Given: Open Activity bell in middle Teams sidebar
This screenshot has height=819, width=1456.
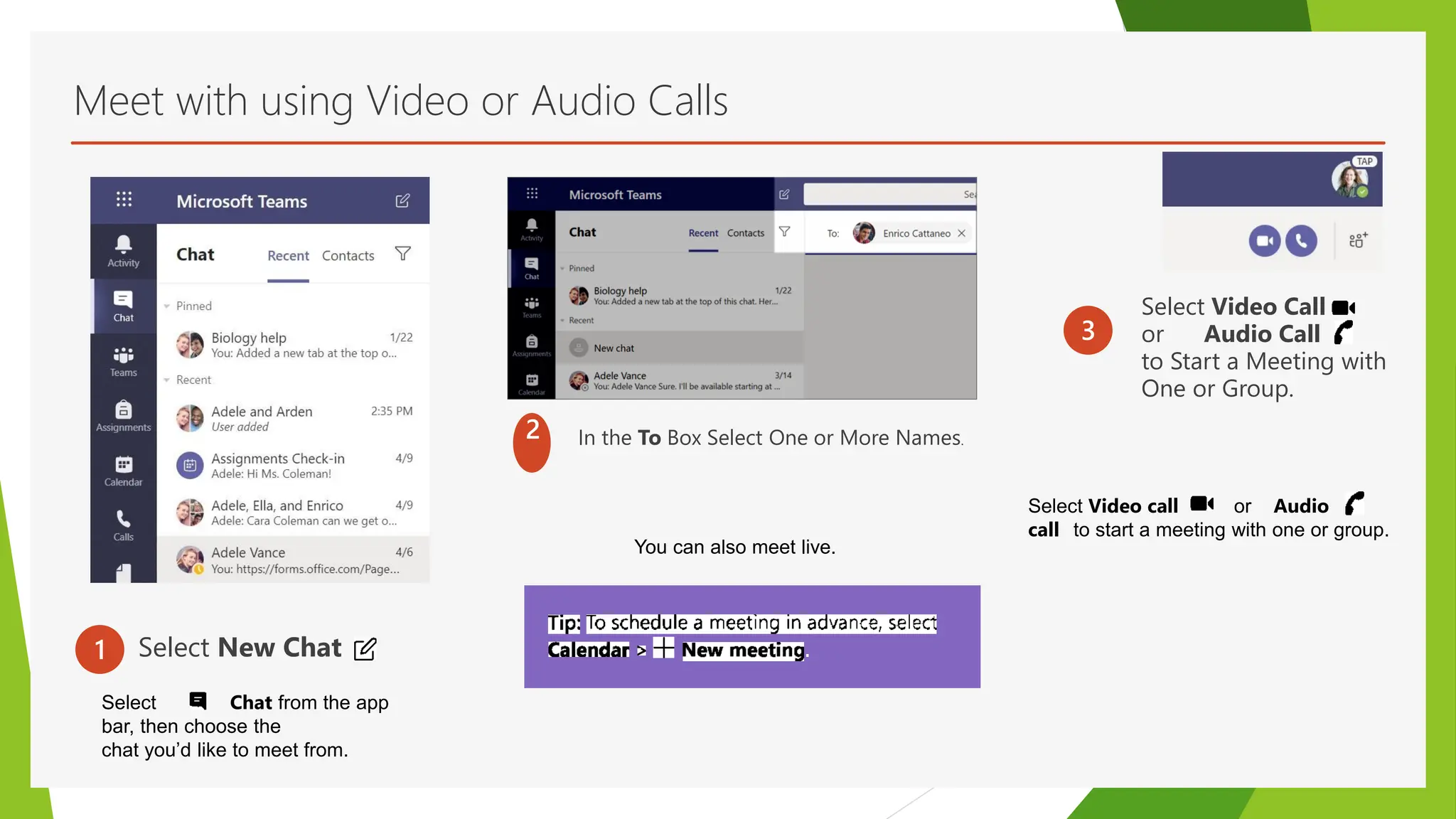Looking at the screenshot, I should (x=532, y=229).
